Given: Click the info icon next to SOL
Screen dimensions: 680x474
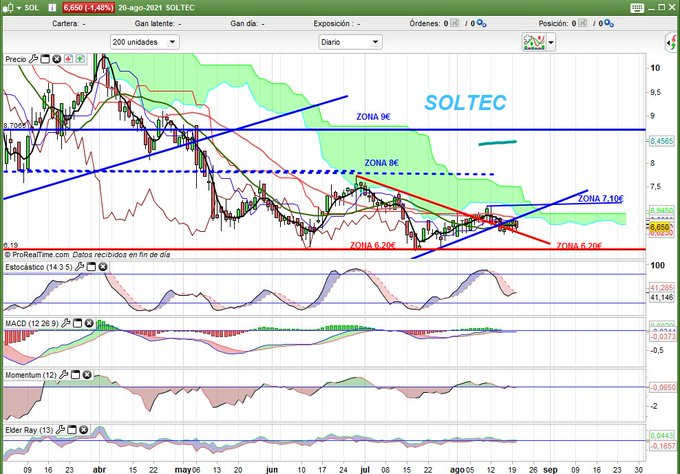Looking at the screenshot, I should 52,7.
